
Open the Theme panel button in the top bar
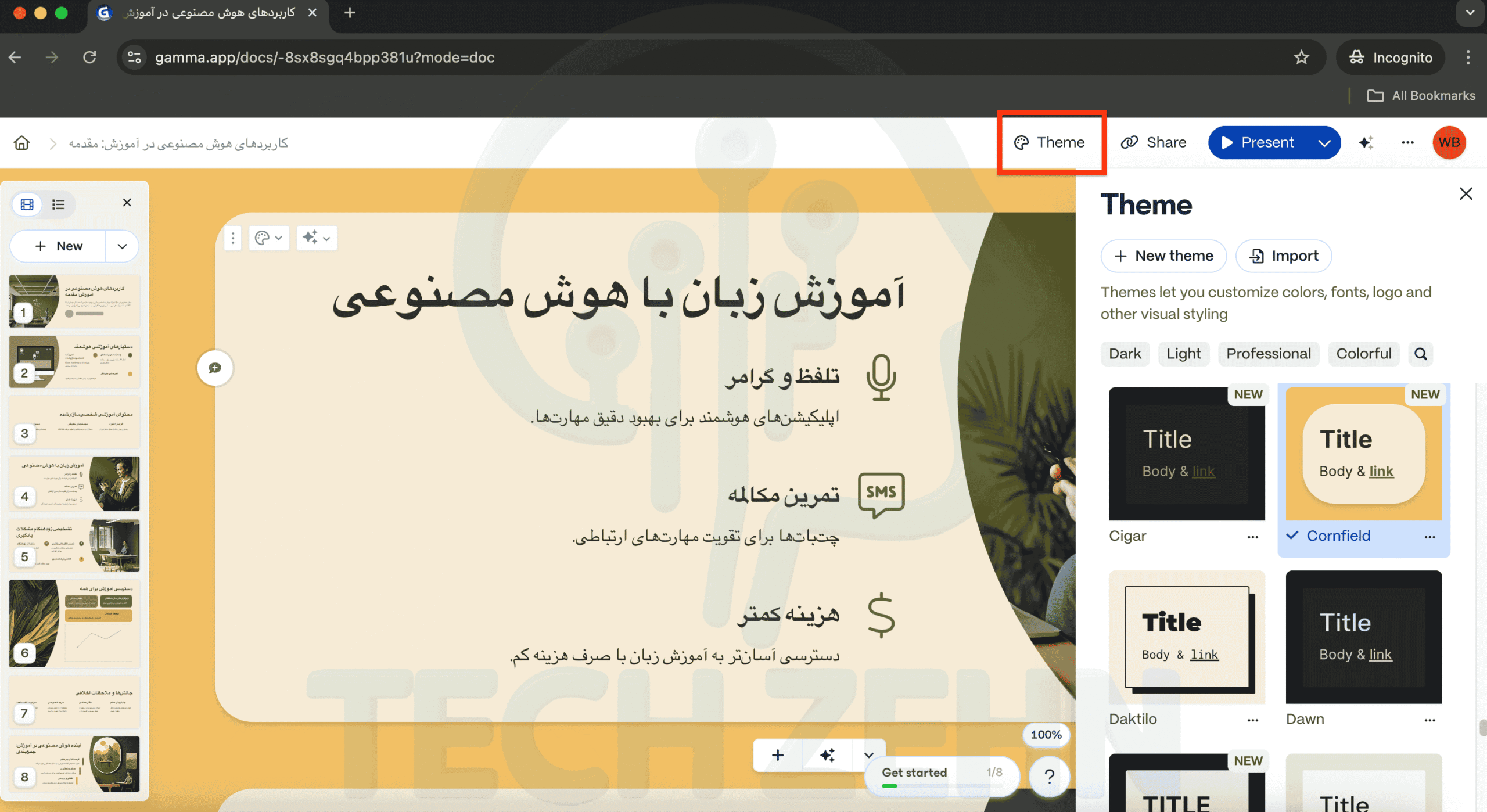click(1050, 142)
